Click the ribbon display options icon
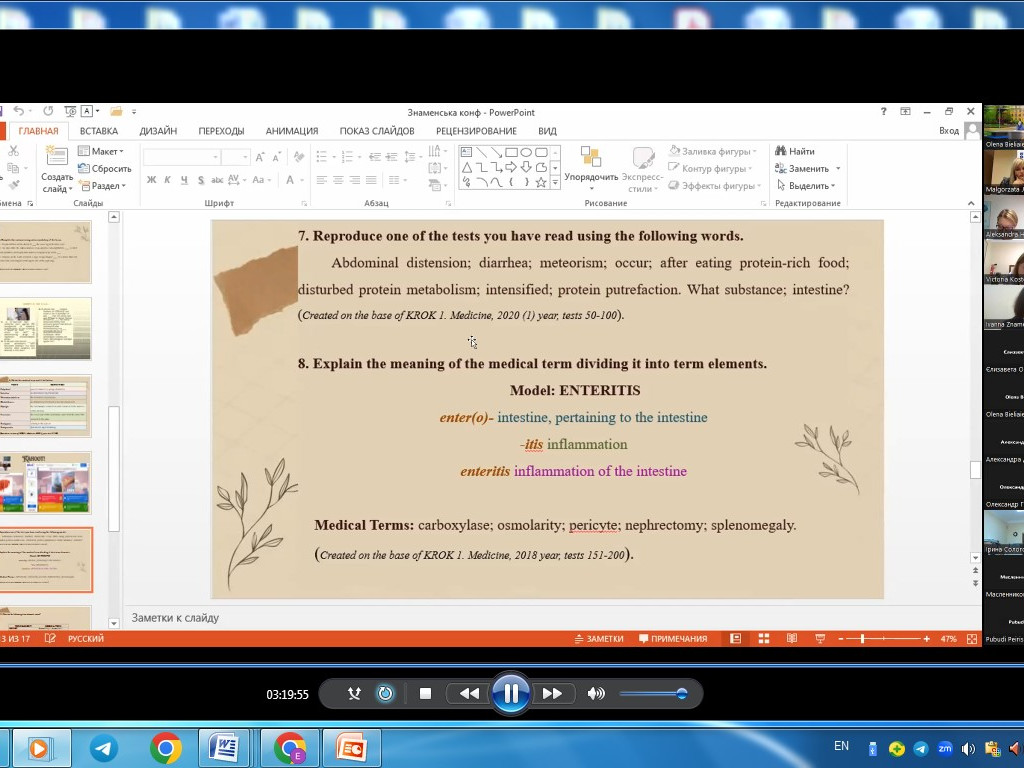 pos(905,112)
